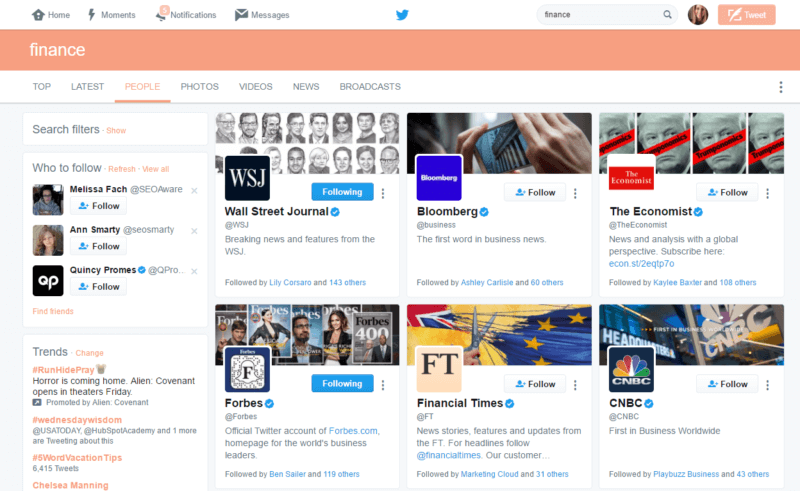
Task: Click Ashley Carlisle follower link
Action: 487,282
